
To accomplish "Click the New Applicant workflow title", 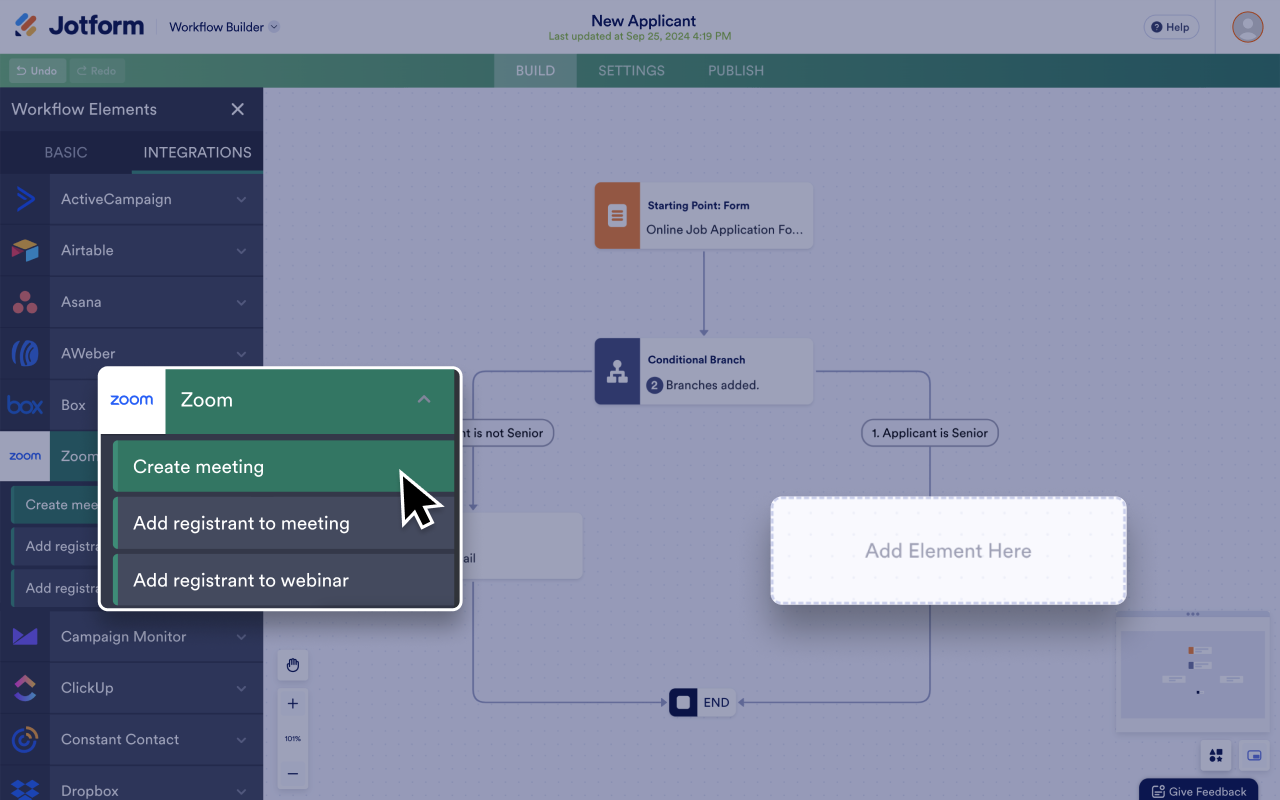I will tap(644, 20).
